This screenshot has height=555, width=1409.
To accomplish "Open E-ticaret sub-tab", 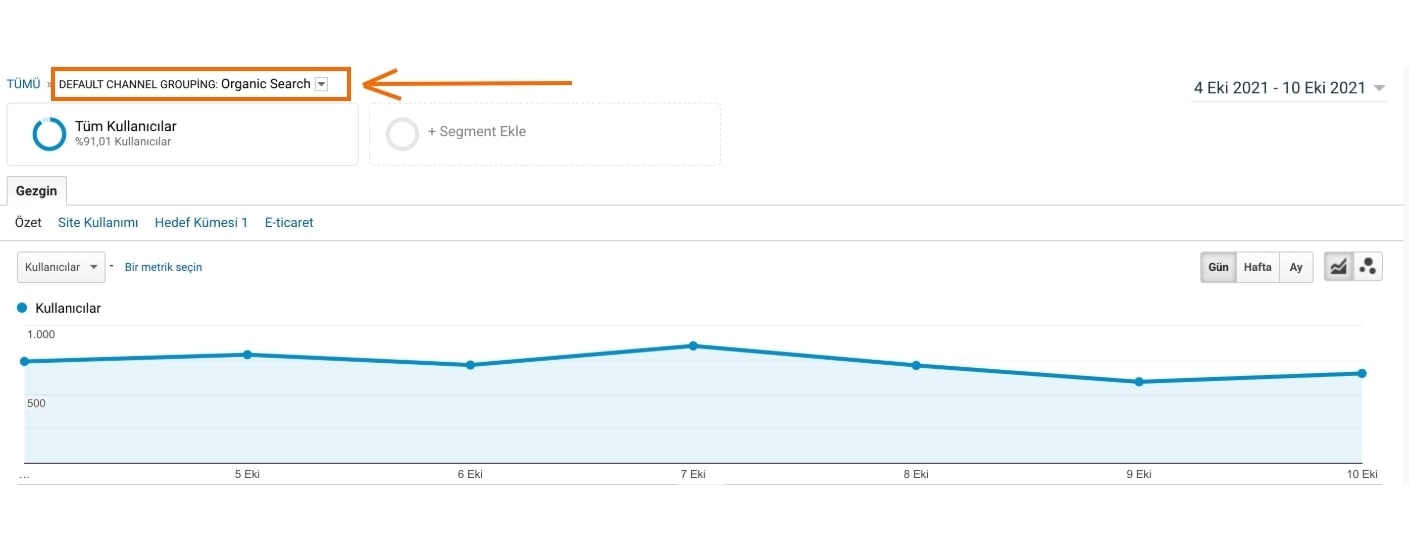I will click(x=289, y=223).
